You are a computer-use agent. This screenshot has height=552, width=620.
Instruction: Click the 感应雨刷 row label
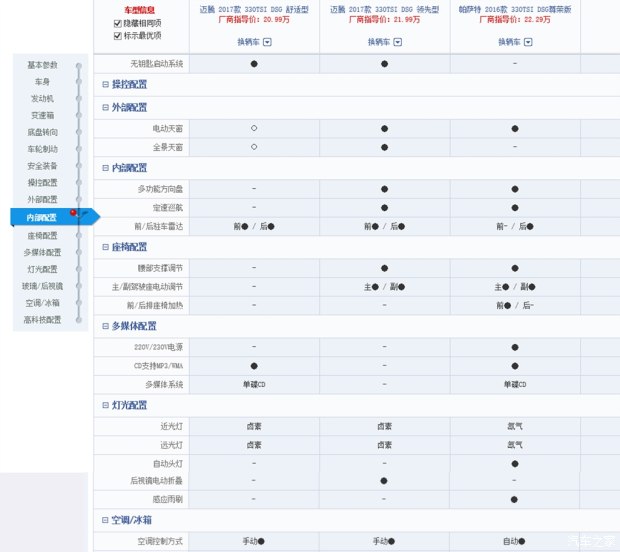click(x=168, y=499)
